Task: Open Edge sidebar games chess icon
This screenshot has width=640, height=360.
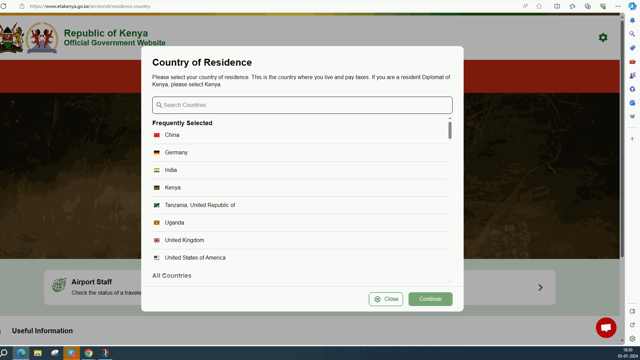Action: (632, 76)
